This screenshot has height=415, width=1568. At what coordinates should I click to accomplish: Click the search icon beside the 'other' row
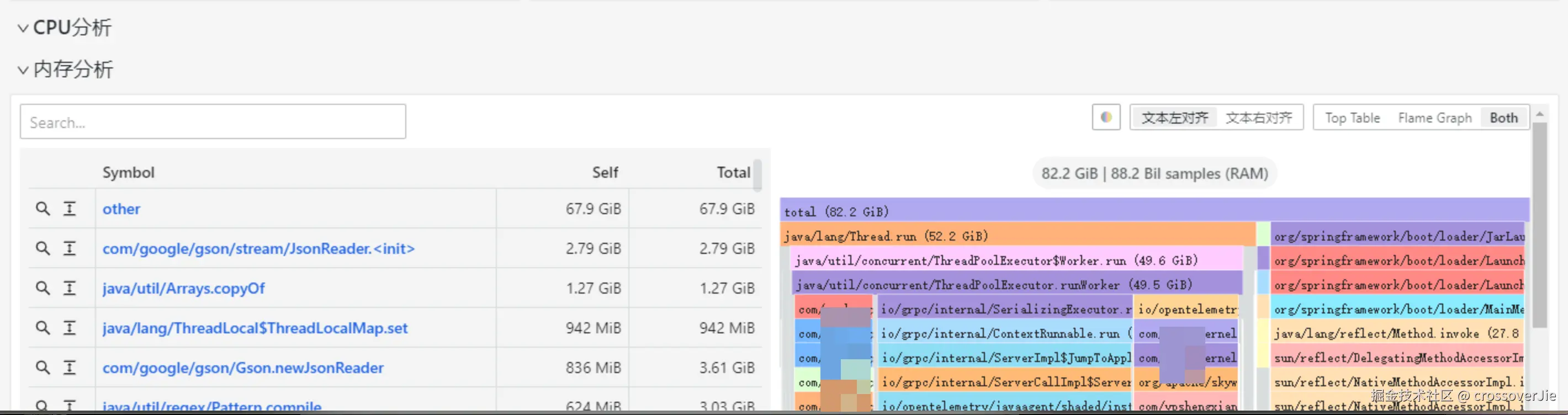point(42,209)
